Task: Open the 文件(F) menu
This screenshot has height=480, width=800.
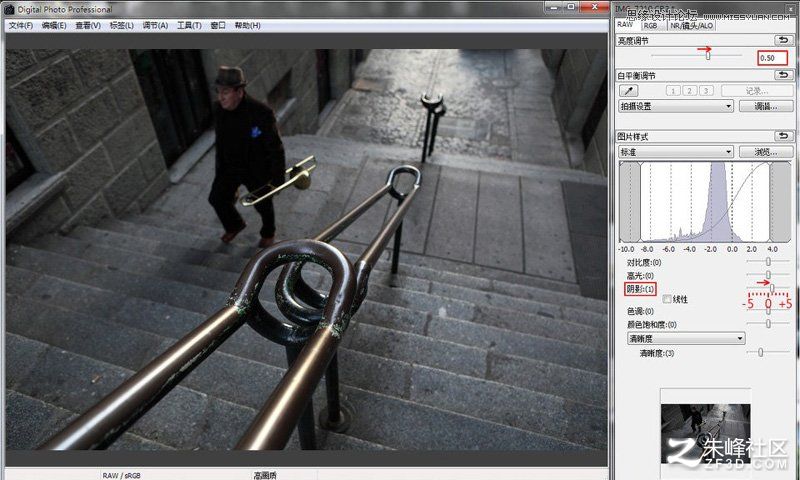Action: 21,26
